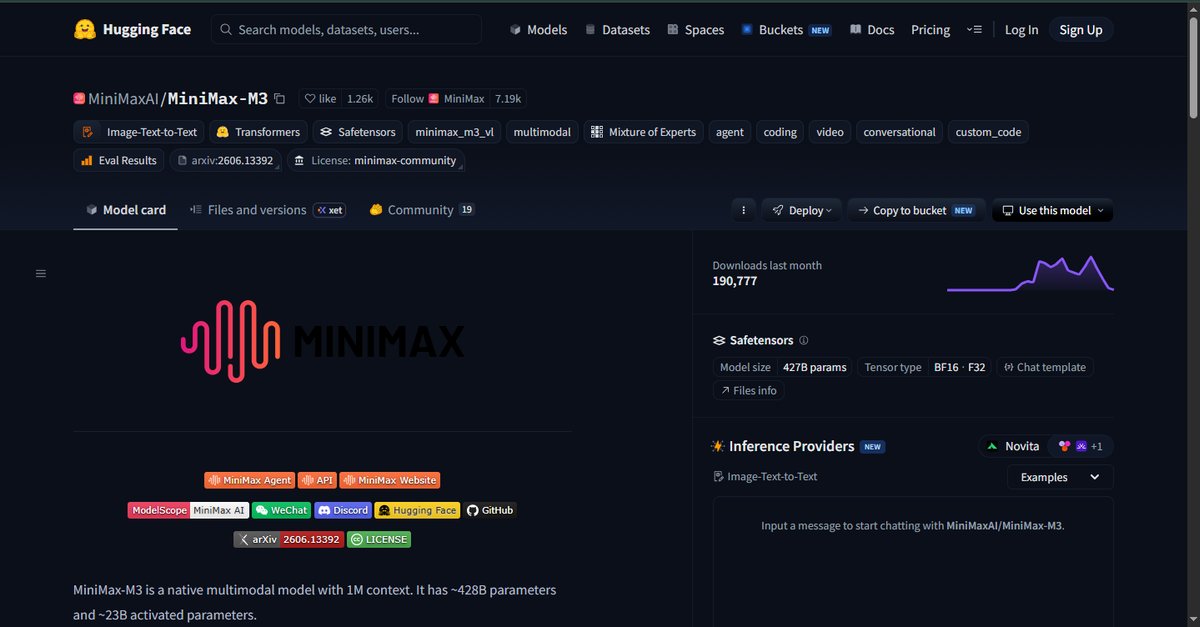Open the Hugging Face badge
1200x627 pixels.
pyautogui.click(x=417, y=510)
